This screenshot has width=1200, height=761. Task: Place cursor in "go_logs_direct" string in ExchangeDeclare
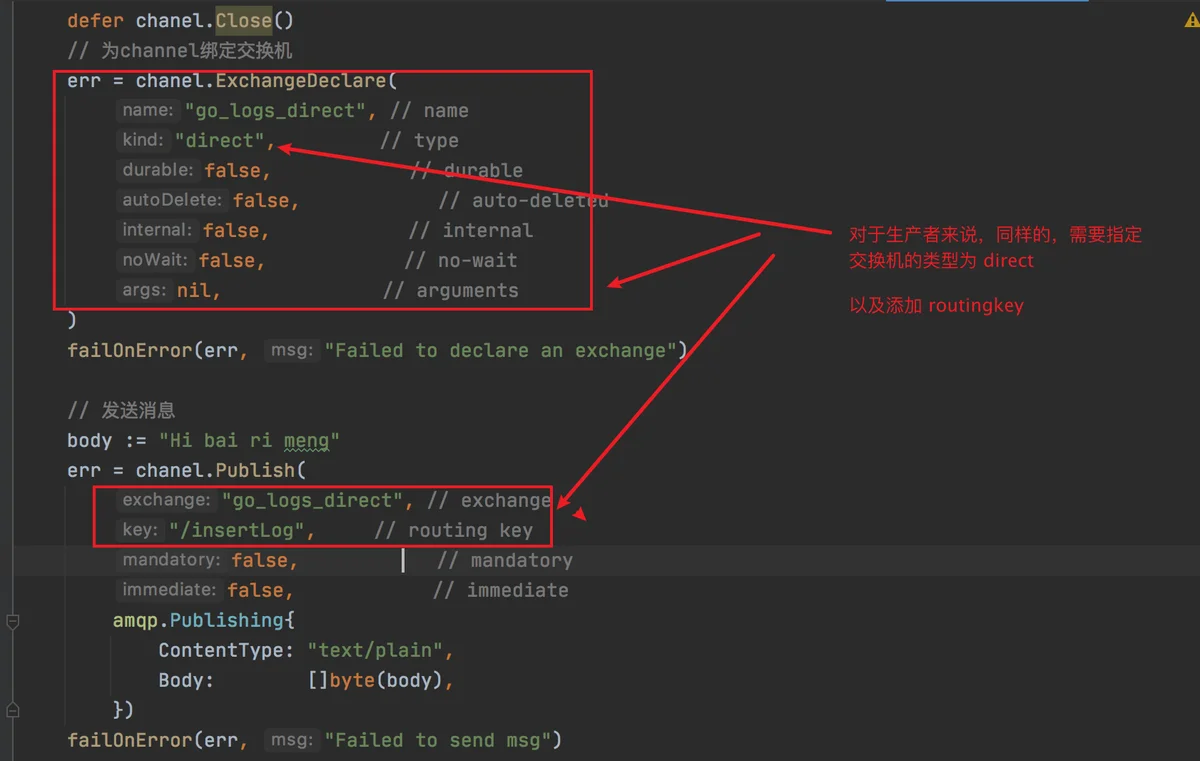[275, 111]
